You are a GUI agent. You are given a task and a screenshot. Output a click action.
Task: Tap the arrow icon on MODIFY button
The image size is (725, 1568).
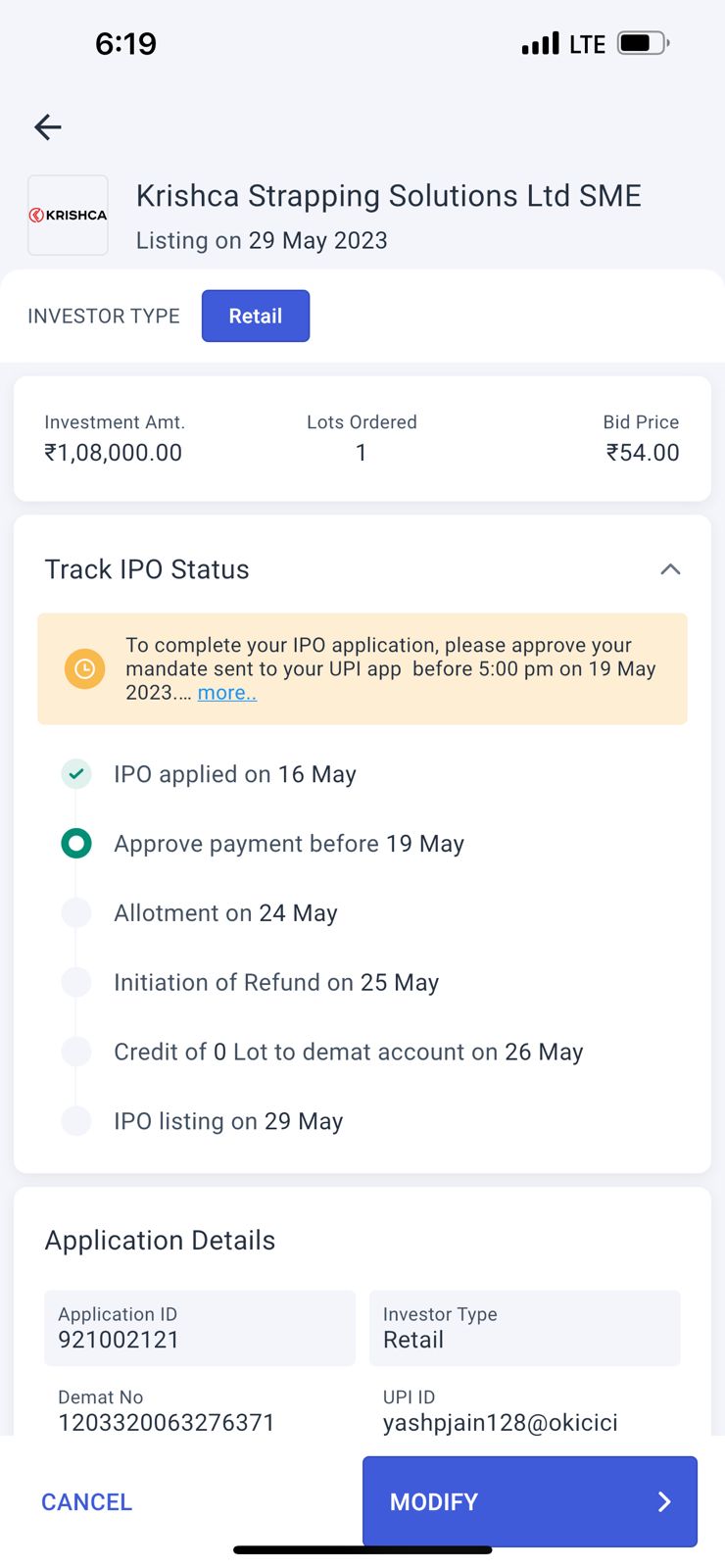tap(663, 1501)
